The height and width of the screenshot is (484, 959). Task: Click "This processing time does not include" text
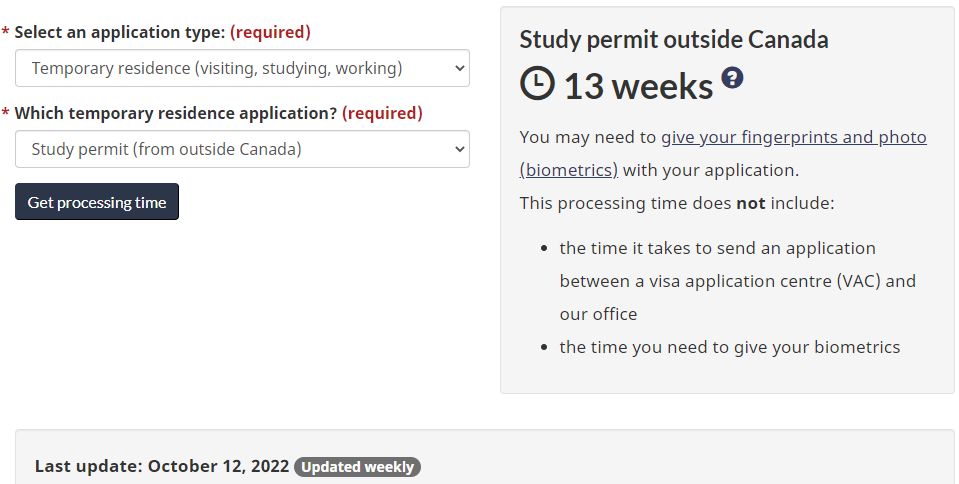point(676,203)
